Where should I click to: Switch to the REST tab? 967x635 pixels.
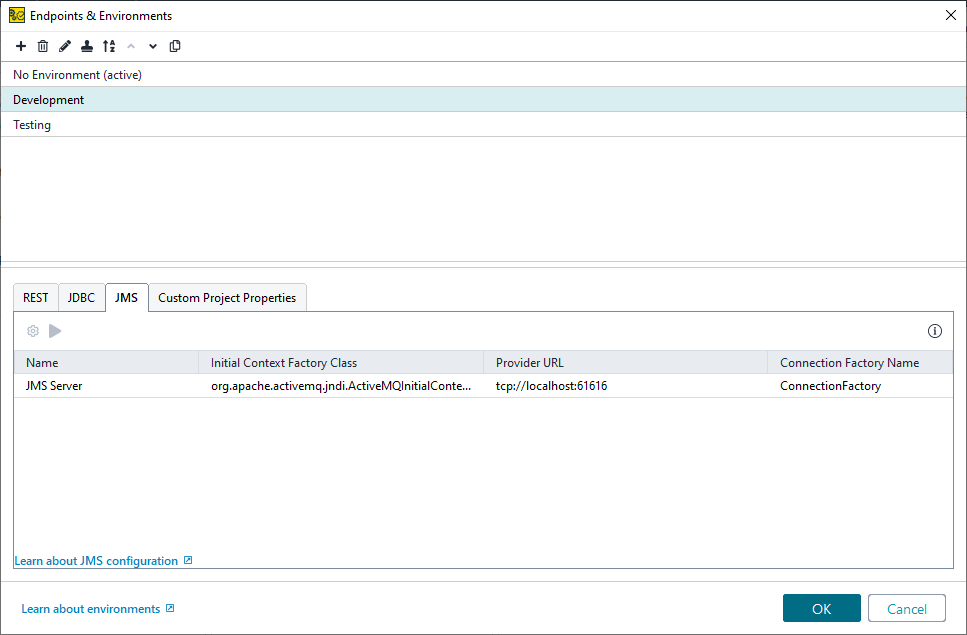35,297
